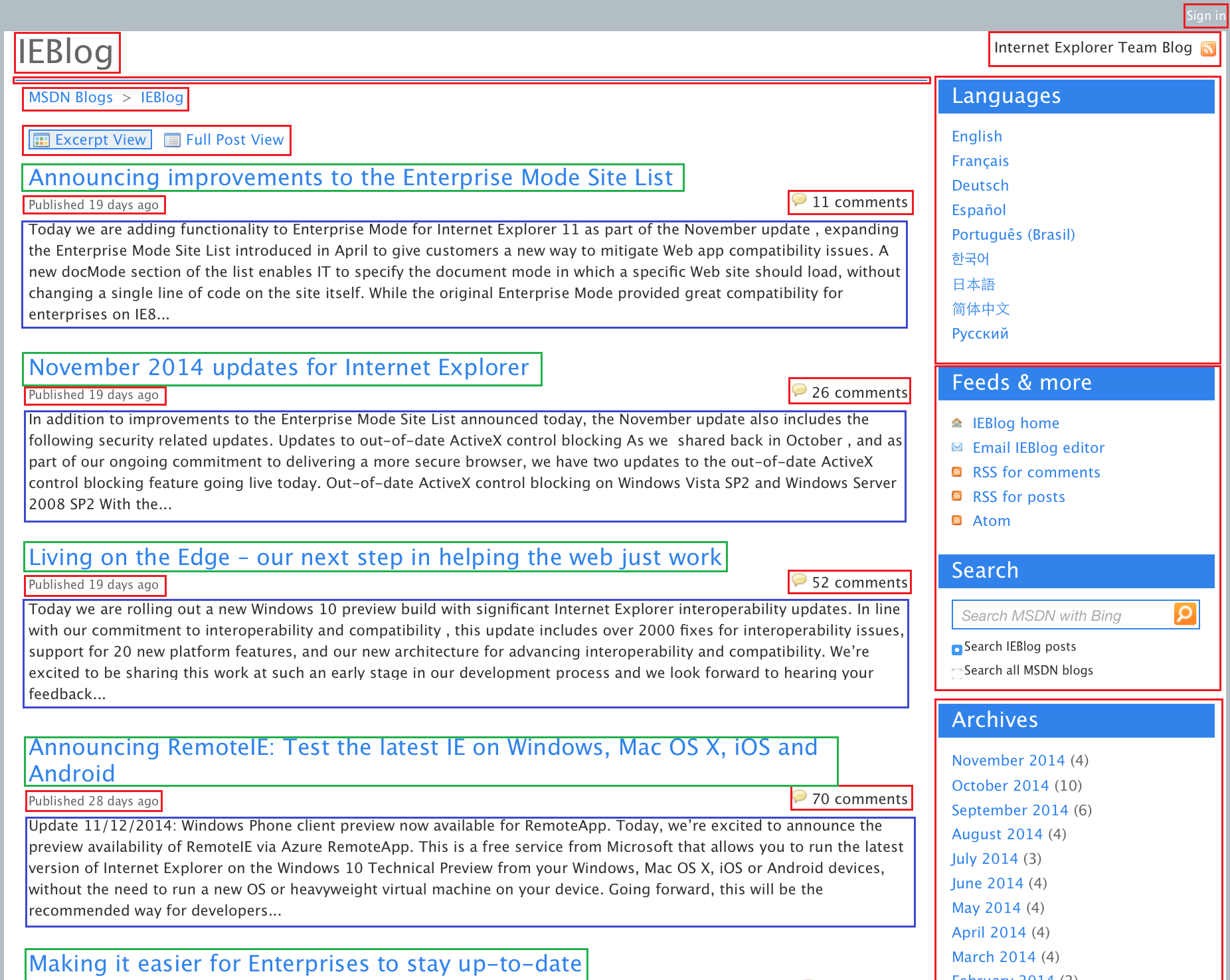Go to the MSDN Blogs breadcrumb

tap(71, 98)
